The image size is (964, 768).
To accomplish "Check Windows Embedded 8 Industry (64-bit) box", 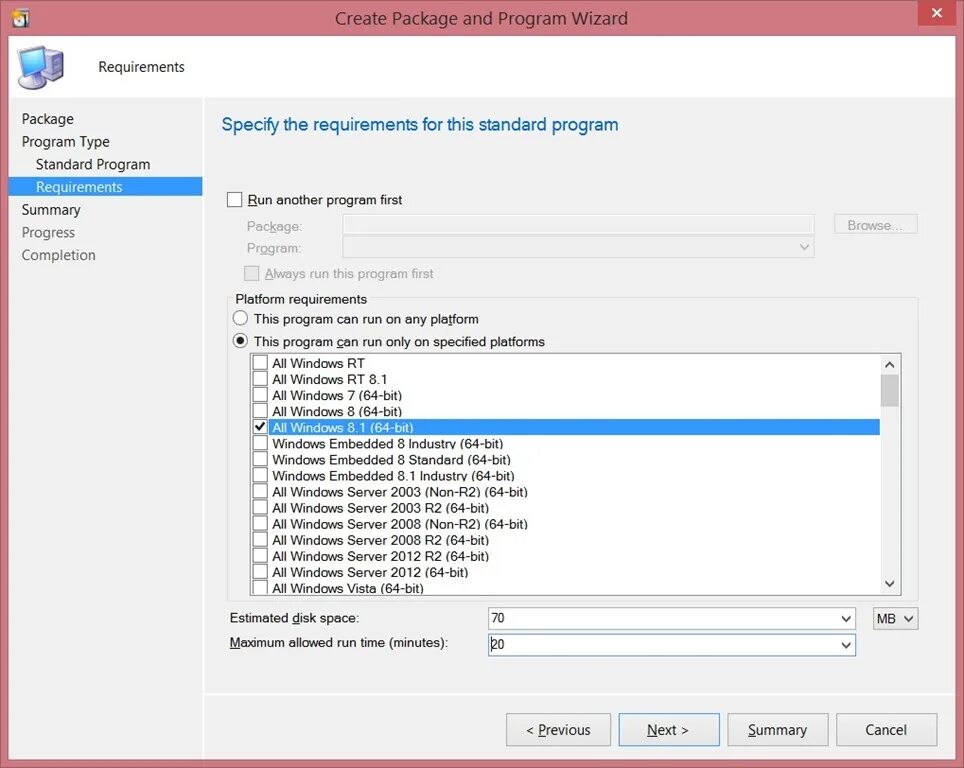I will click(x=260, y=443).
